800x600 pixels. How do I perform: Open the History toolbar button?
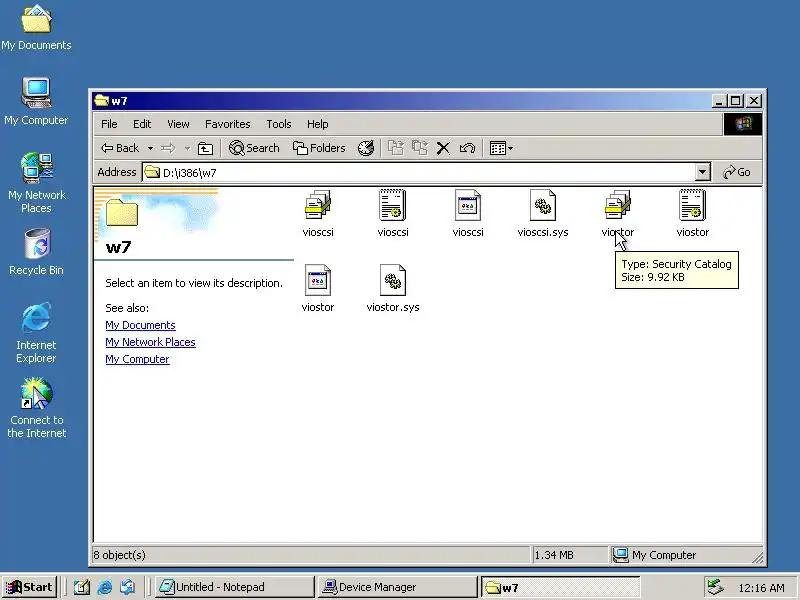pos(366,148)
